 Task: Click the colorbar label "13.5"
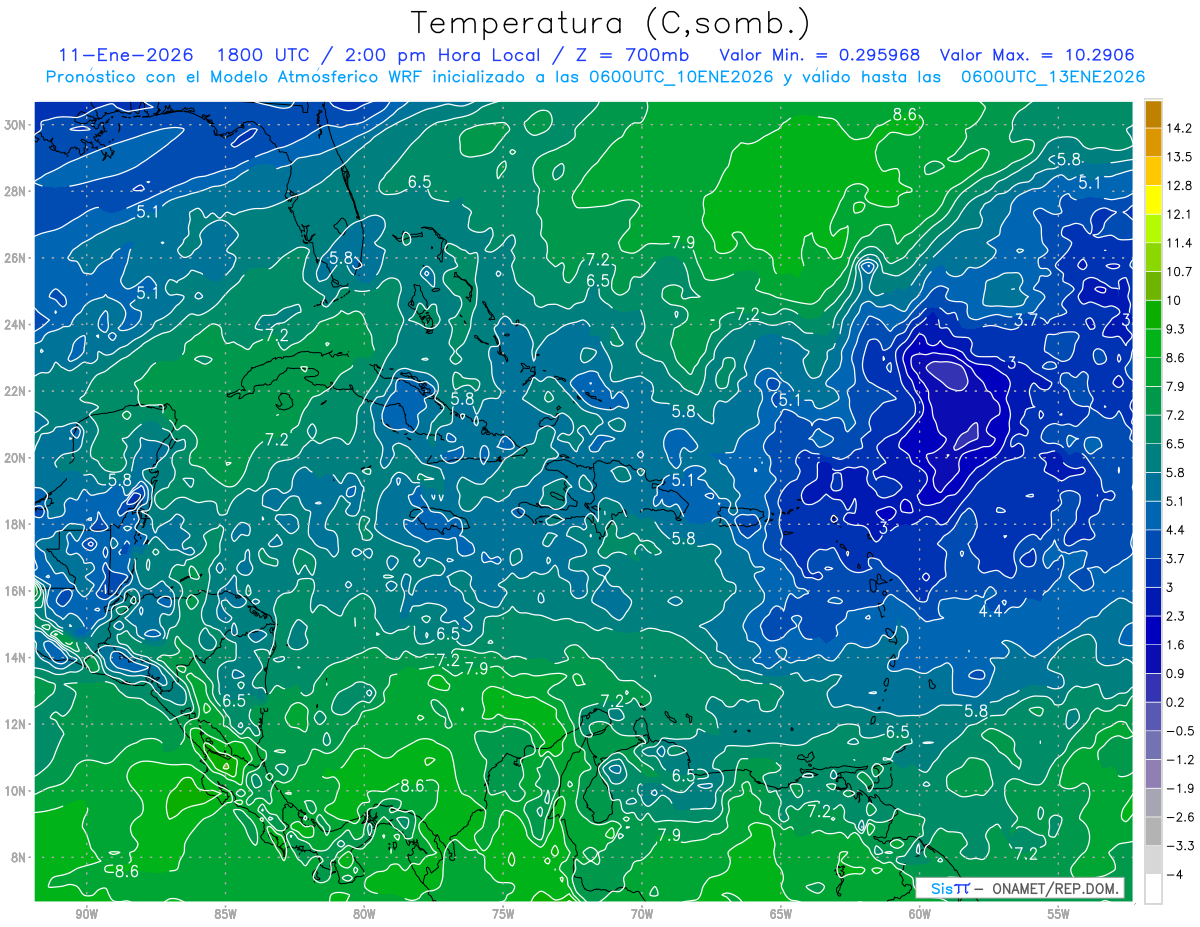[x=1179, y=157]
